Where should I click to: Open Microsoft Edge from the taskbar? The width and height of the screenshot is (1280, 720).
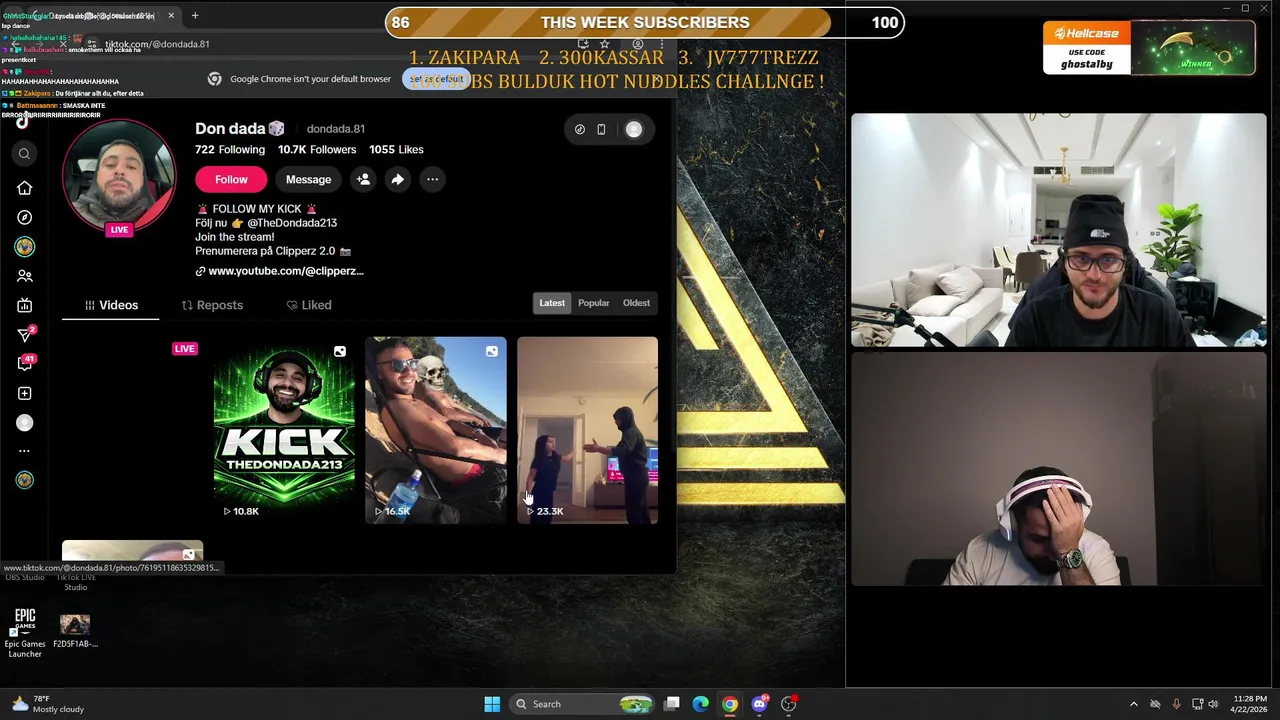point(701,704)
